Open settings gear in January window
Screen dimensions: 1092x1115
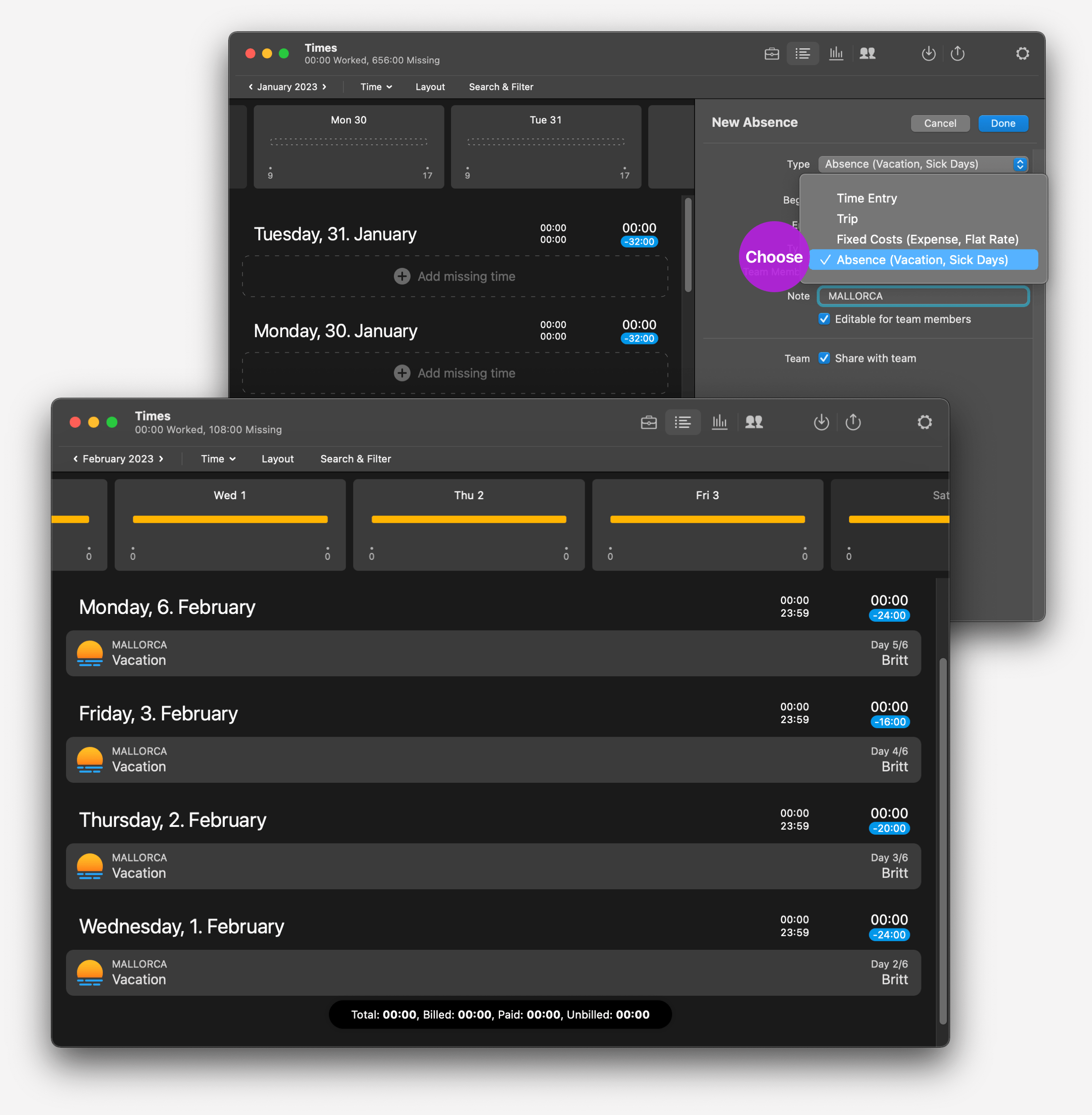click(x=1022, y=54)
